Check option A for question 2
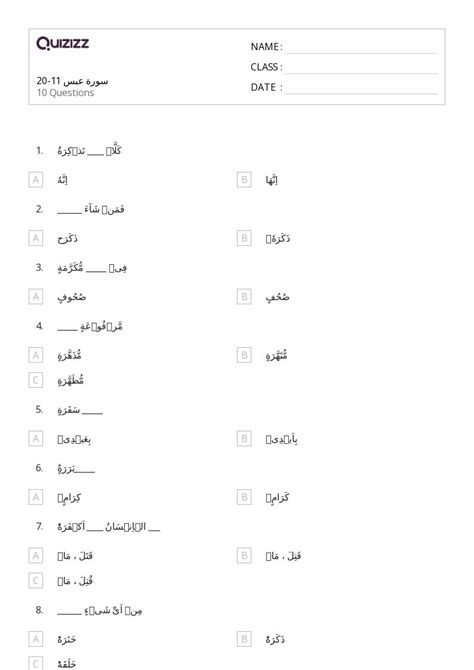474x670 pixels. (36, 238)
